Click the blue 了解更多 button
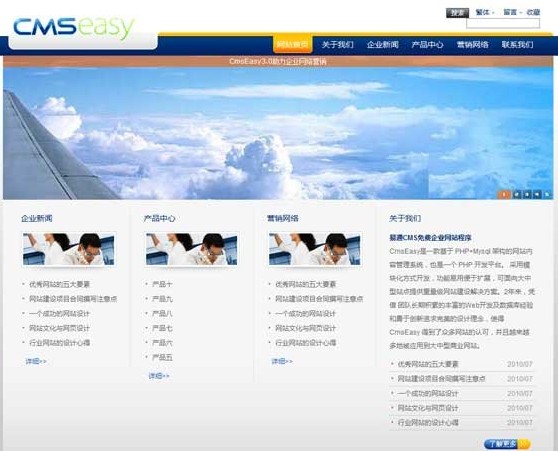558x451 pixels. click(507, 444)
